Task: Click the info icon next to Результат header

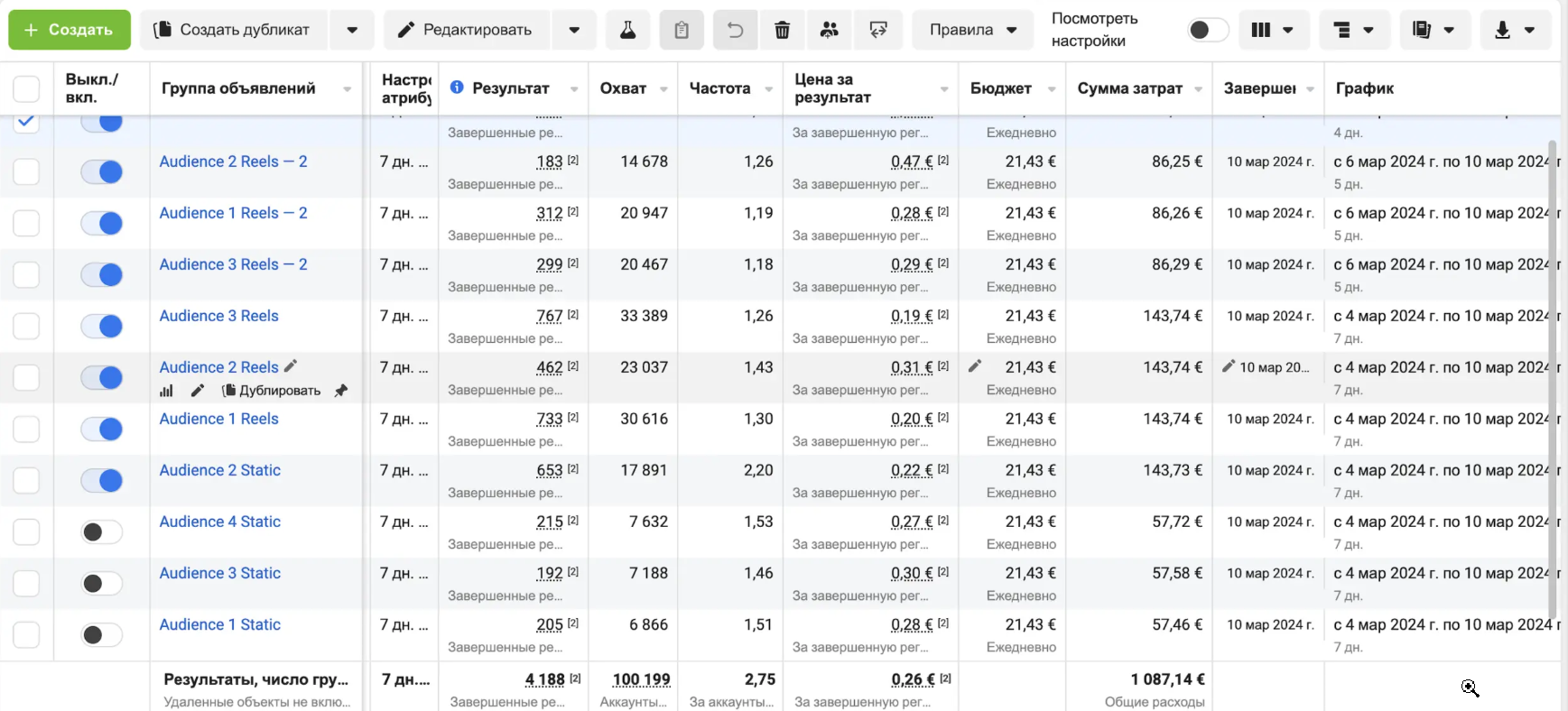Action: pyautogui.click(x=457, y=88)
